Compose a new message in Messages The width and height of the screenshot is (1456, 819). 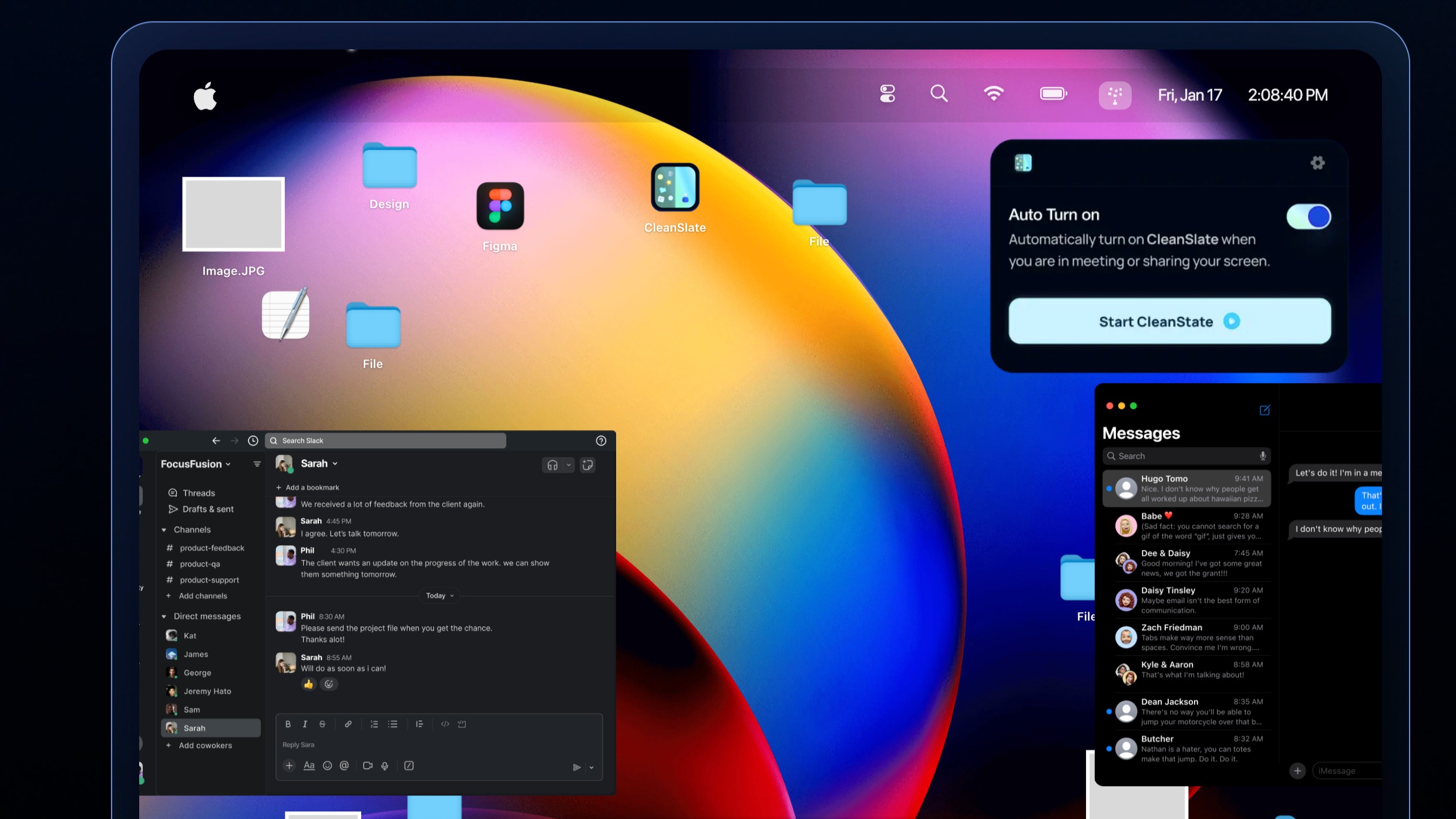point(1265,410)
